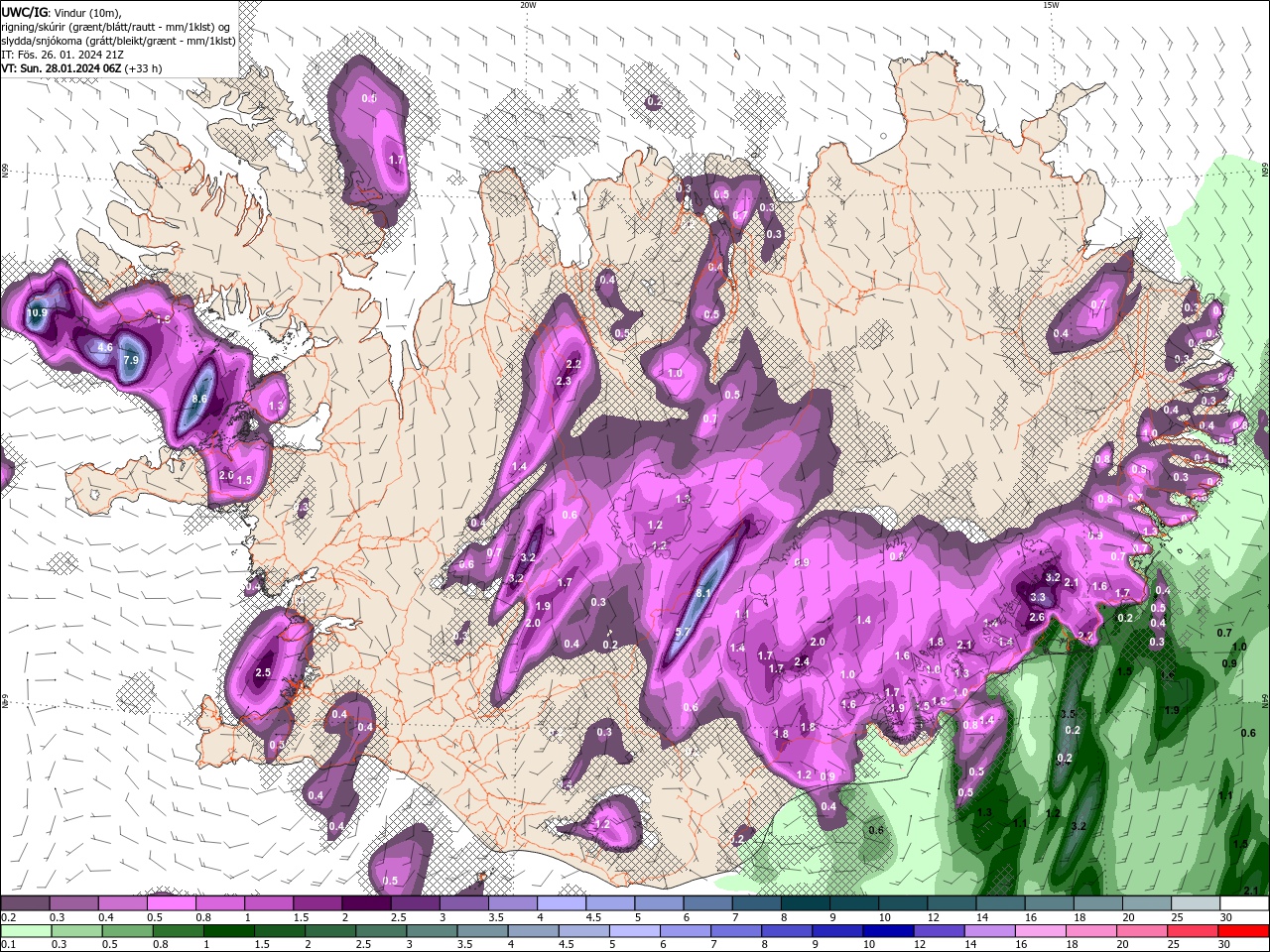Image resolution: width=1270 pixels, height=952 pixels.
Task: Click the '8.1' value in the central snow band
Action: click(702, 593)
